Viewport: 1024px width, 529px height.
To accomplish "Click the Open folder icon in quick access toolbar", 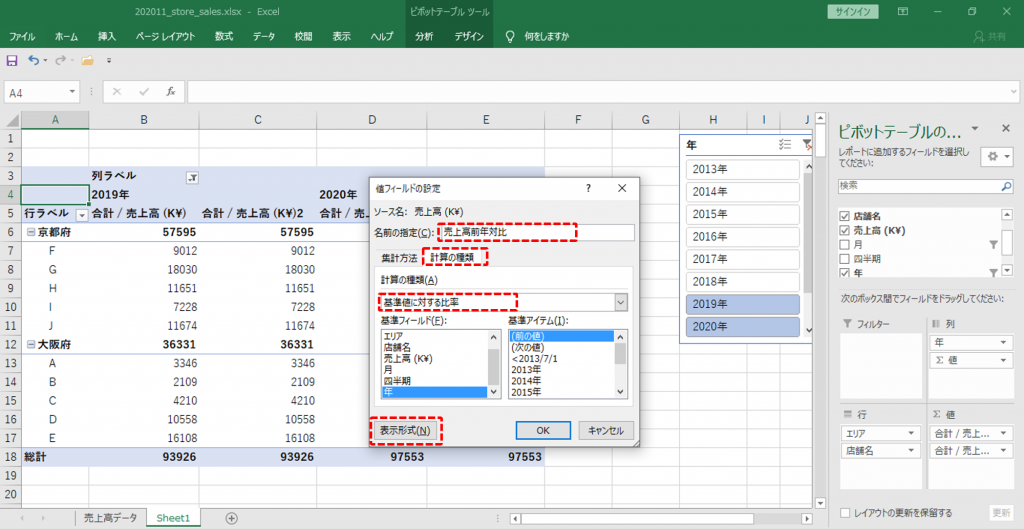I will 88,60.
